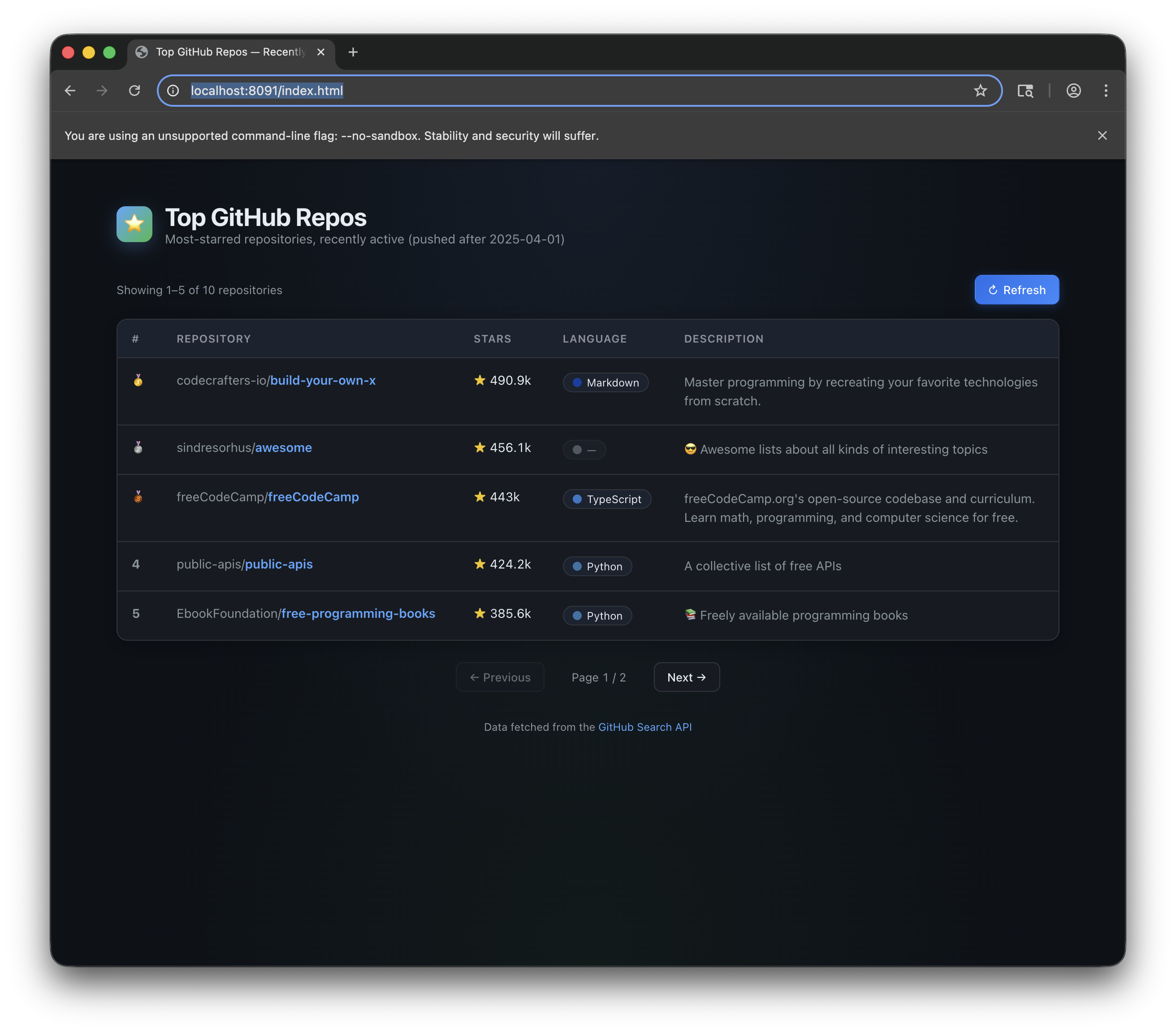Bookmark the page using the star icon

point(981,91)
